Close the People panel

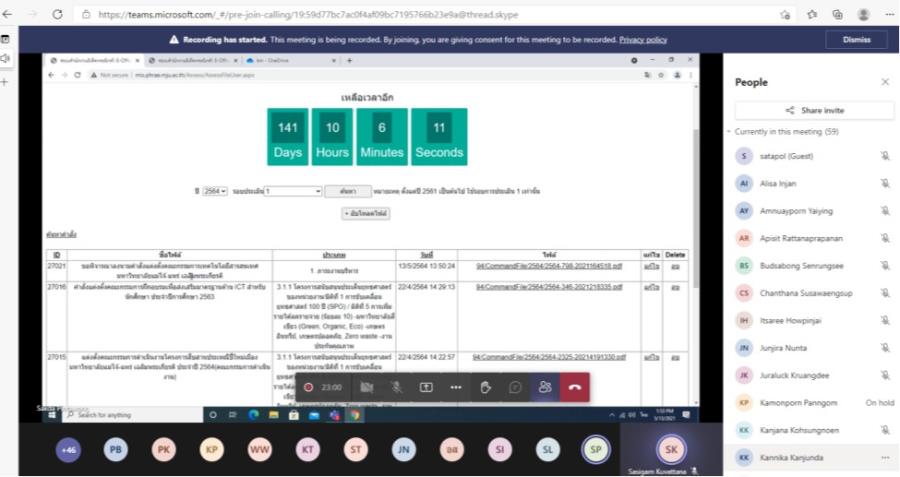pyautogui.click(x=884, y=82)
